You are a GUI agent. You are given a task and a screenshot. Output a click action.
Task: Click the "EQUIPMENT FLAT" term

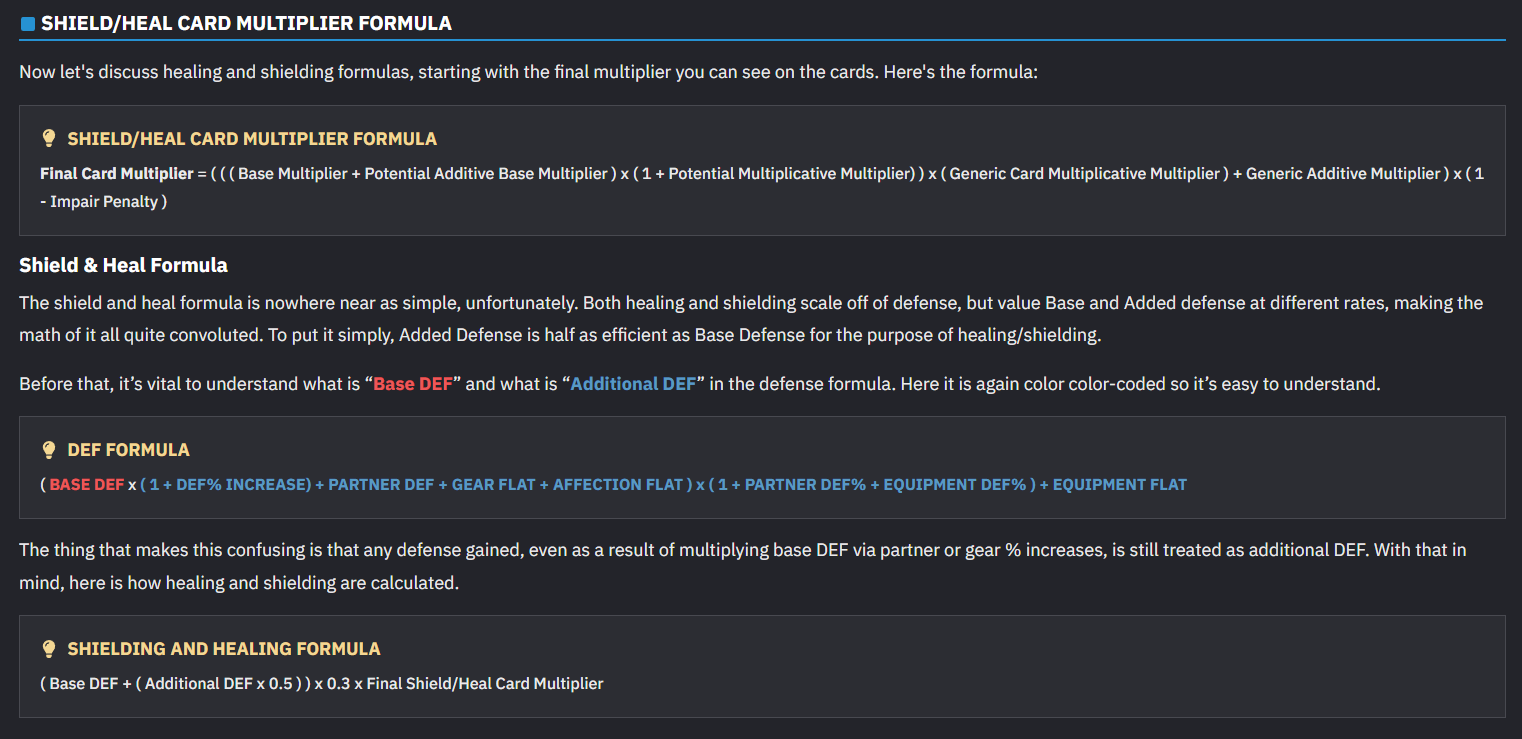tap(1120, 485)
